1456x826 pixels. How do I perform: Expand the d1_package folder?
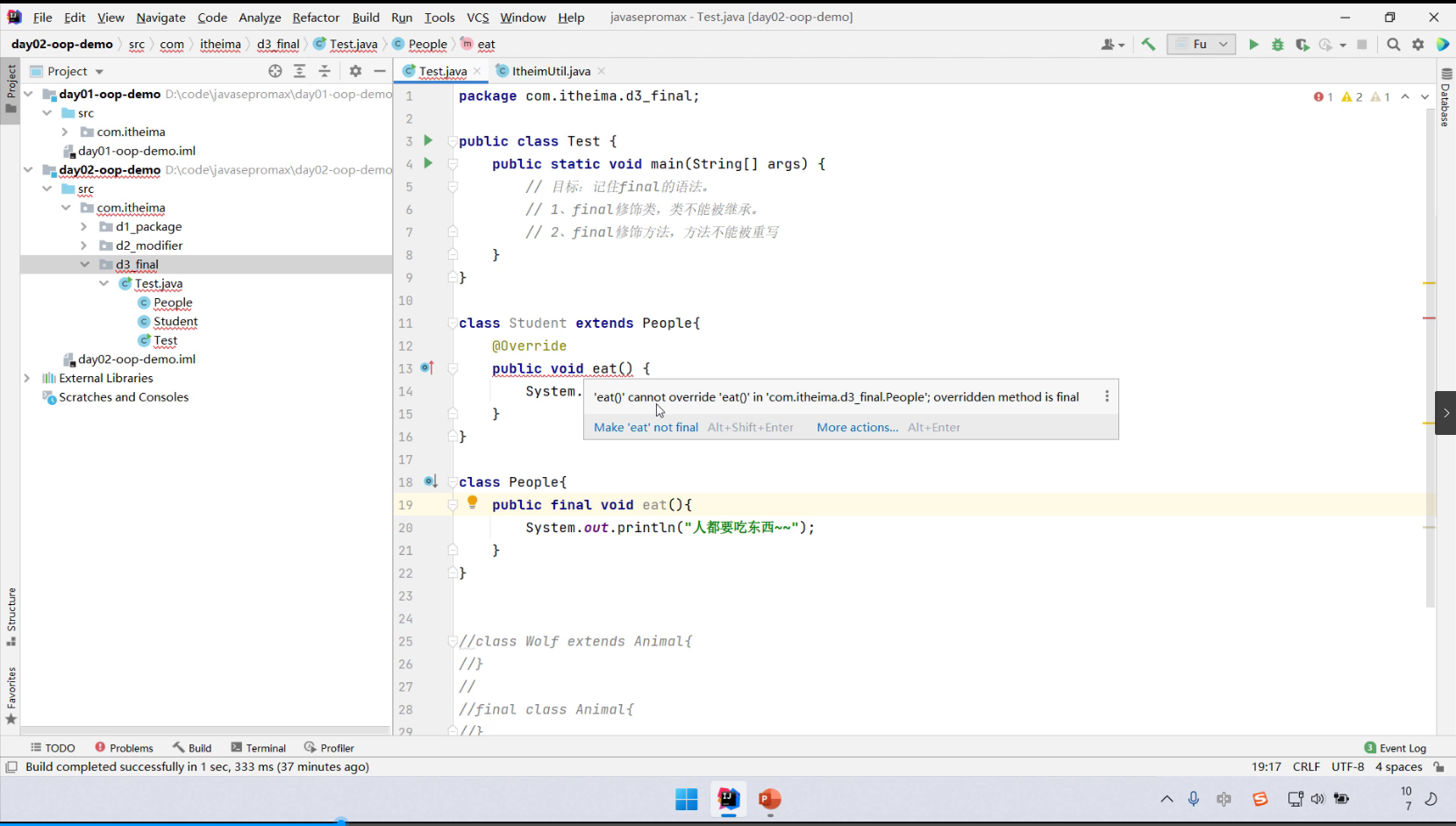[84, 227]
